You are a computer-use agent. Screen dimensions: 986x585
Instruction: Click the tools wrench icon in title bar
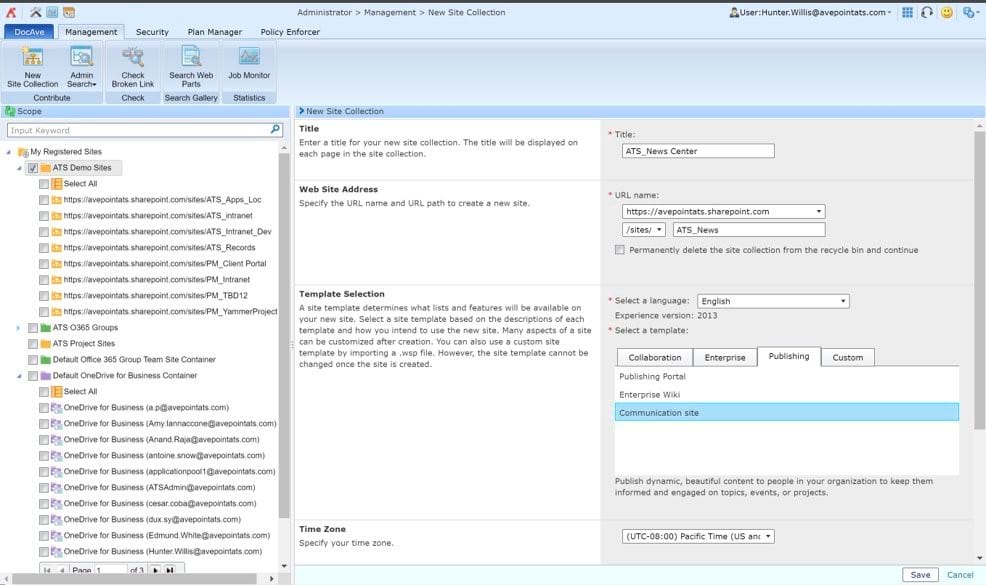coord(36,12)
